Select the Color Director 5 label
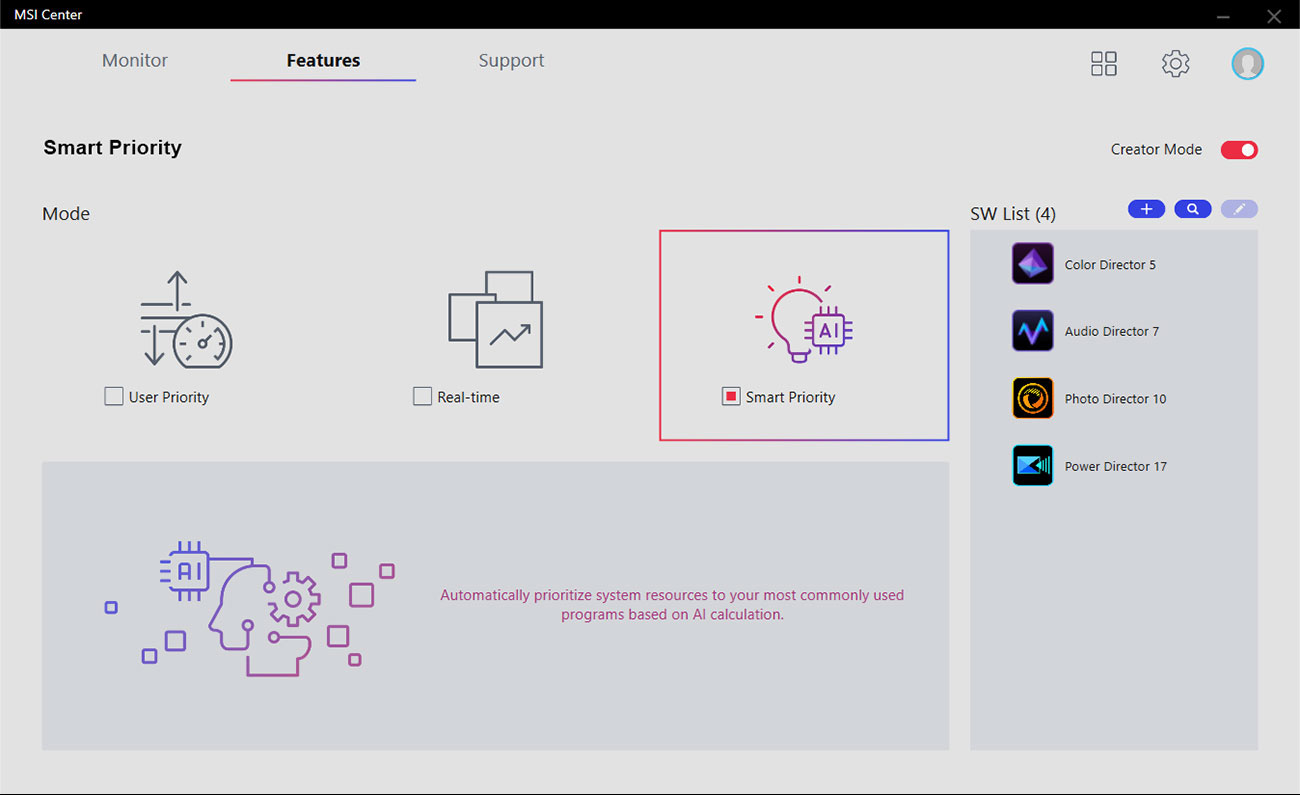 1110,265
